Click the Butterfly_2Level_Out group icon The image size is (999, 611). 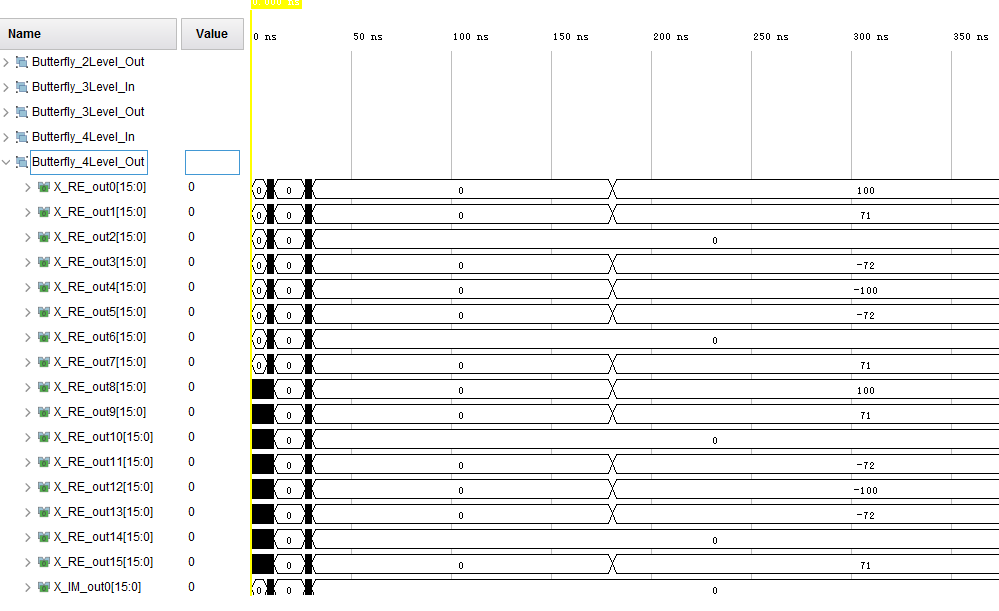(22, 62)
